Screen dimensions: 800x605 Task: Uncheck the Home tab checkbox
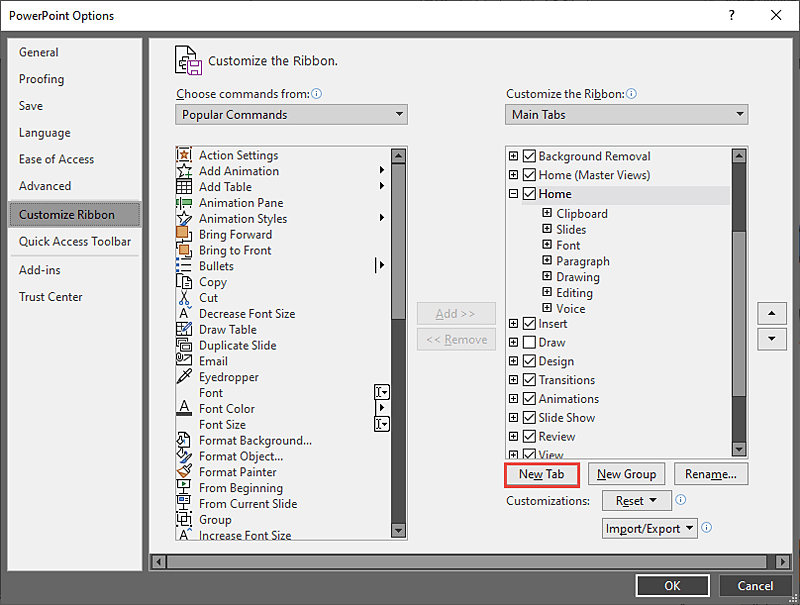coord(528,194)
